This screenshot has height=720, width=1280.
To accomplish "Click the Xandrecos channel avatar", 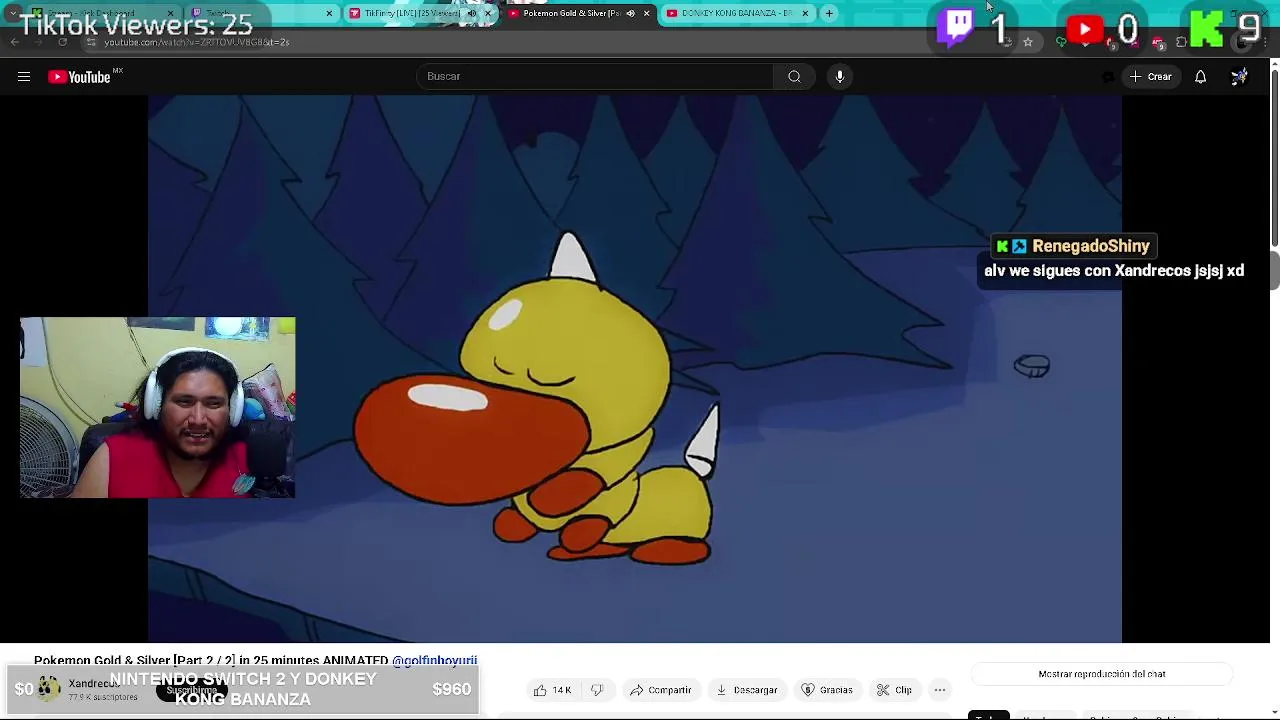I will click(x=49, y=689).
